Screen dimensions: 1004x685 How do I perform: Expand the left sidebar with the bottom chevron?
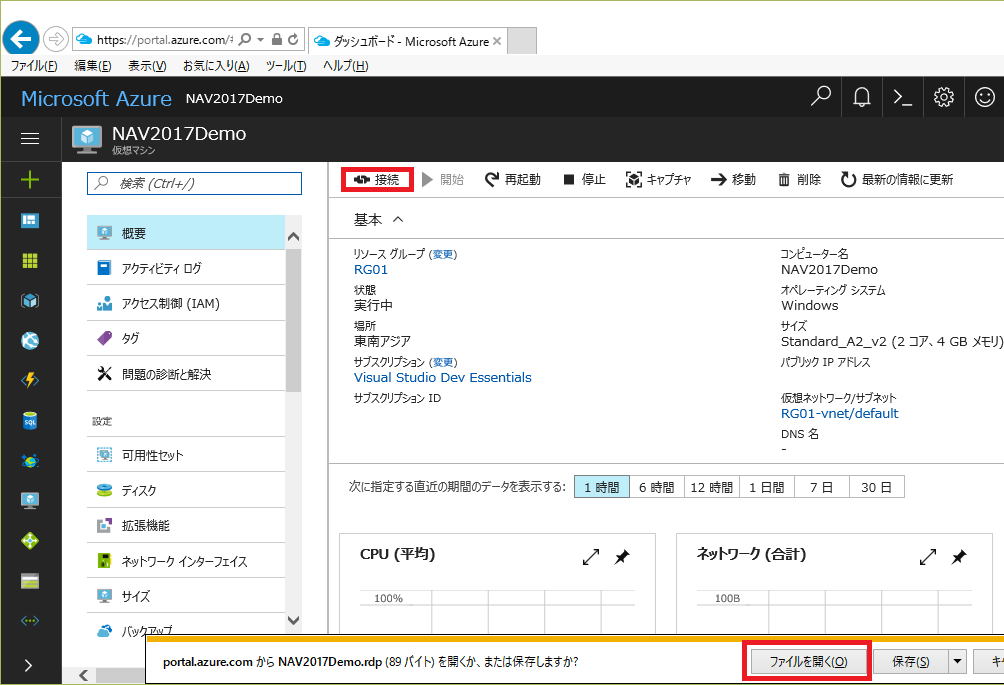[x=29, y=666]
